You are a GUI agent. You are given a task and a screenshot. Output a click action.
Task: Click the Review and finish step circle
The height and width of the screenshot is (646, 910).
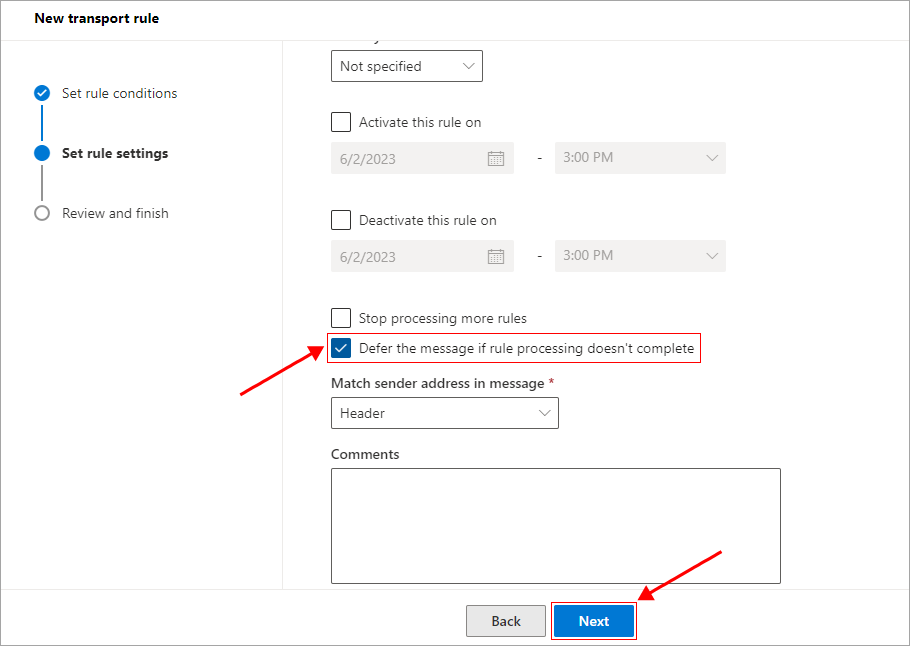[x=41, y=213]
